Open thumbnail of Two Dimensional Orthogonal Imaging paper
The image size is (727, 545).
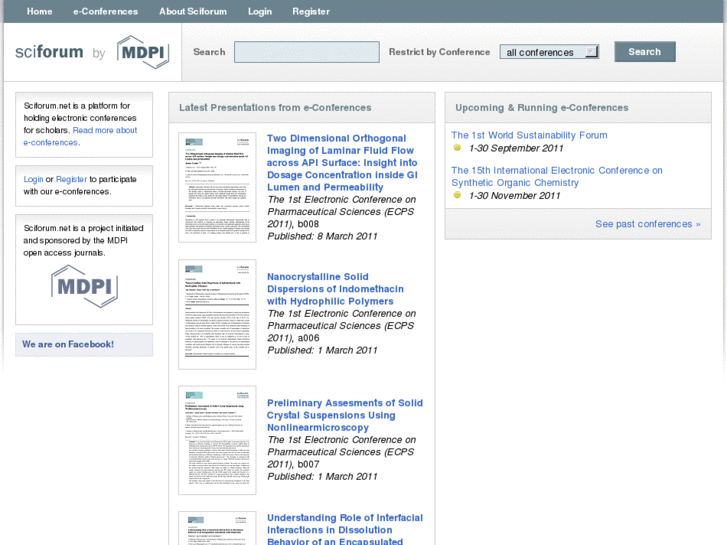(217, 187)
